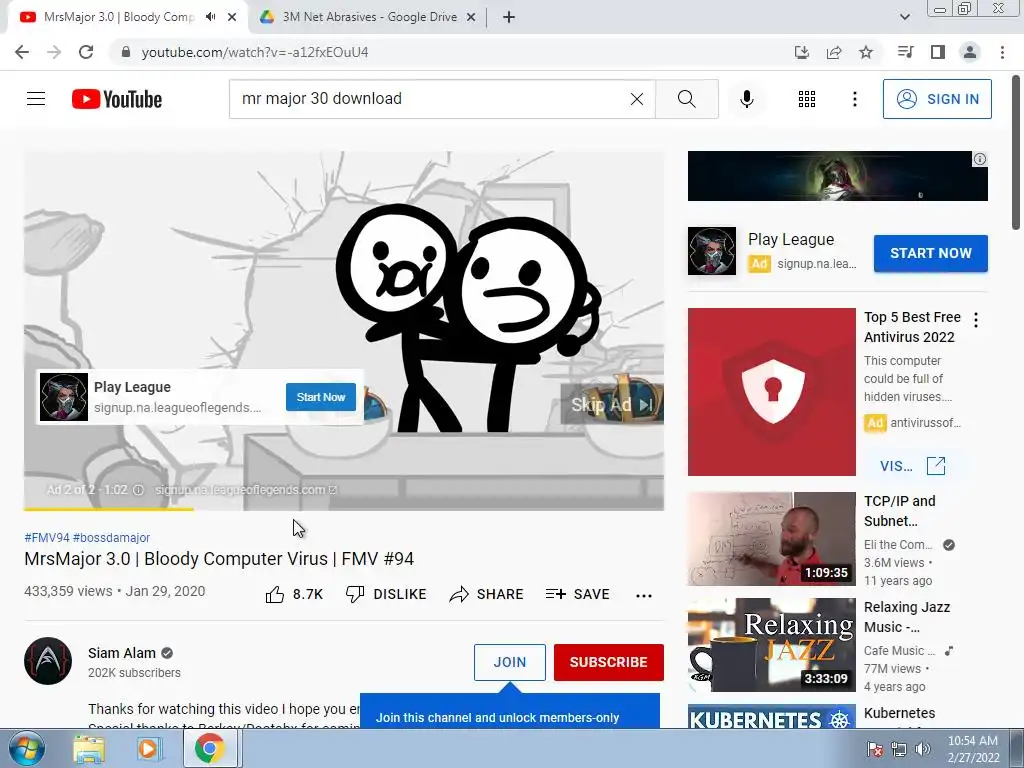View site info via the padlock icon
Screen dimensions: 1024x768
[x=126, y=52]
